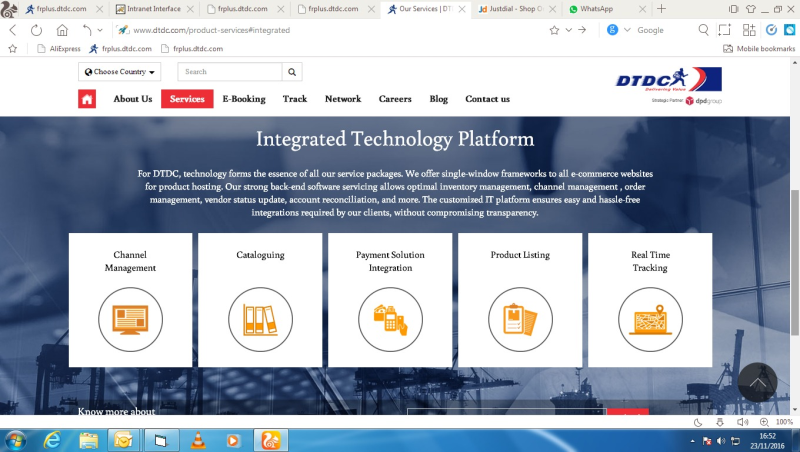This screenshot has width=800, height=452.
Task: Click the Real Time Tracking map icon
Action: (650, 319)
